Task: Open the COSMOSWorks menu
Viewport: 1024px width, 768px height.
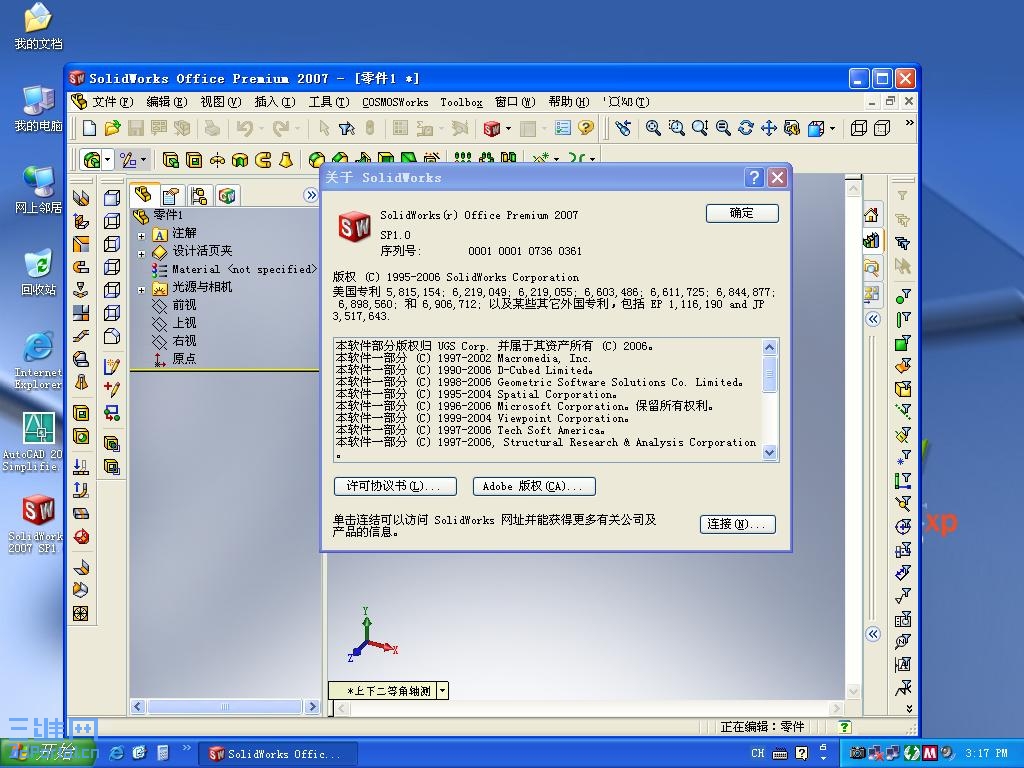Action: tap(395, 103)
